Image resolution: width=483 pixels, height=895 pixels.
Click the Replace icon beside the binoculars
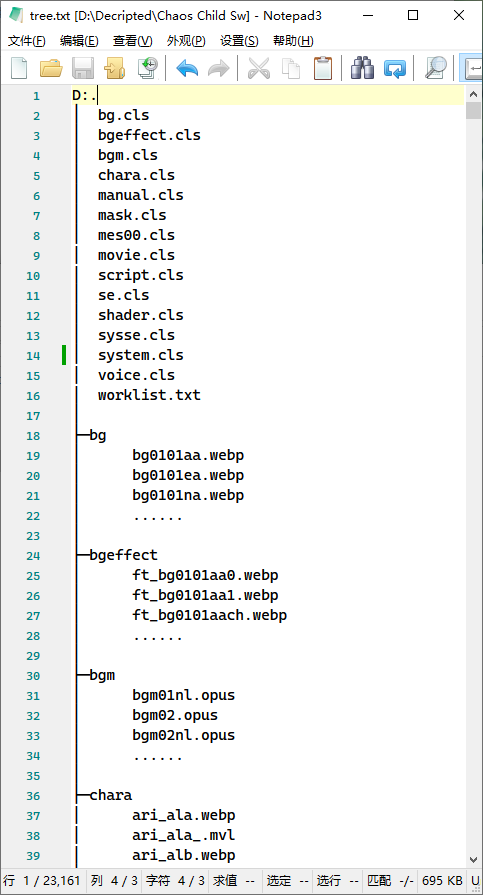point(395,68)
